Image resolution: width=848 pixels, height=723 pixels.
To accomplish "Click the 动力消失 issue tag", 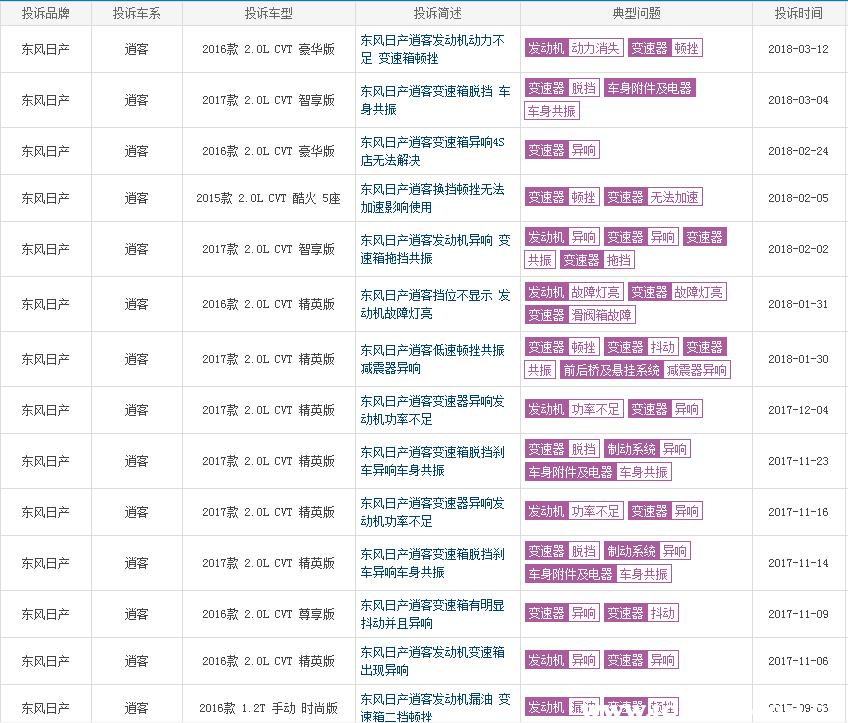I will tap(595, 48).
